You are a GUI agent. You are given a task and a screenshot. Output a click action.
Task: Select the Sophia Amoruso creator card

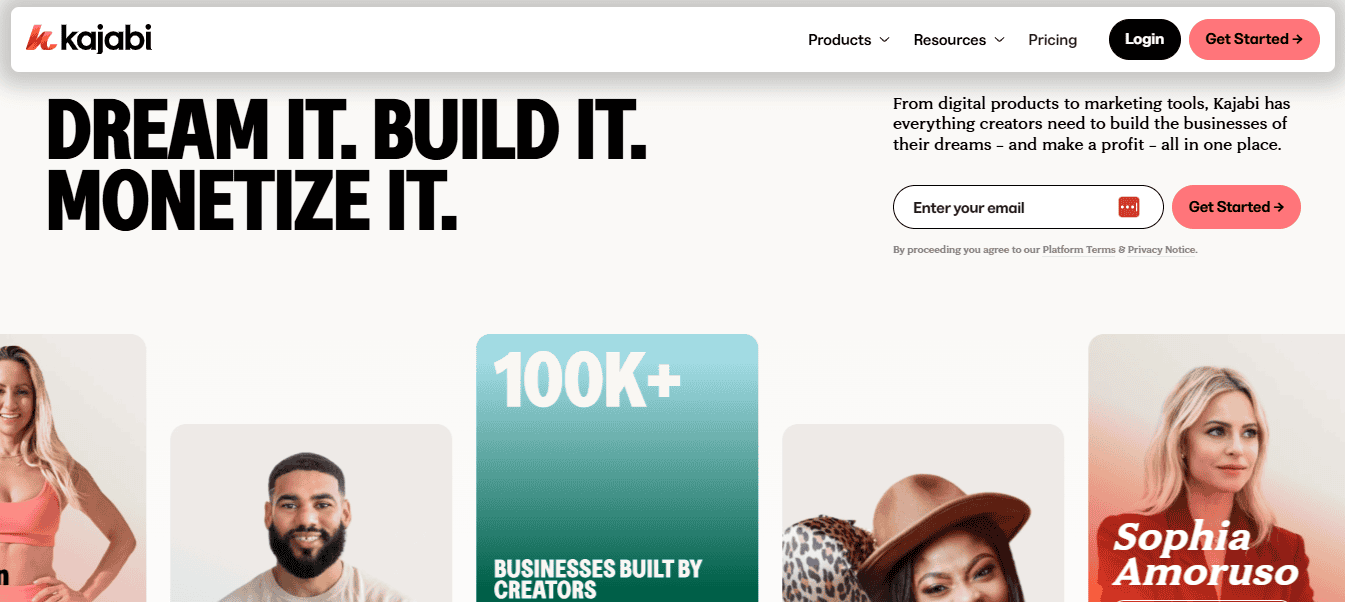(1216, 468)
